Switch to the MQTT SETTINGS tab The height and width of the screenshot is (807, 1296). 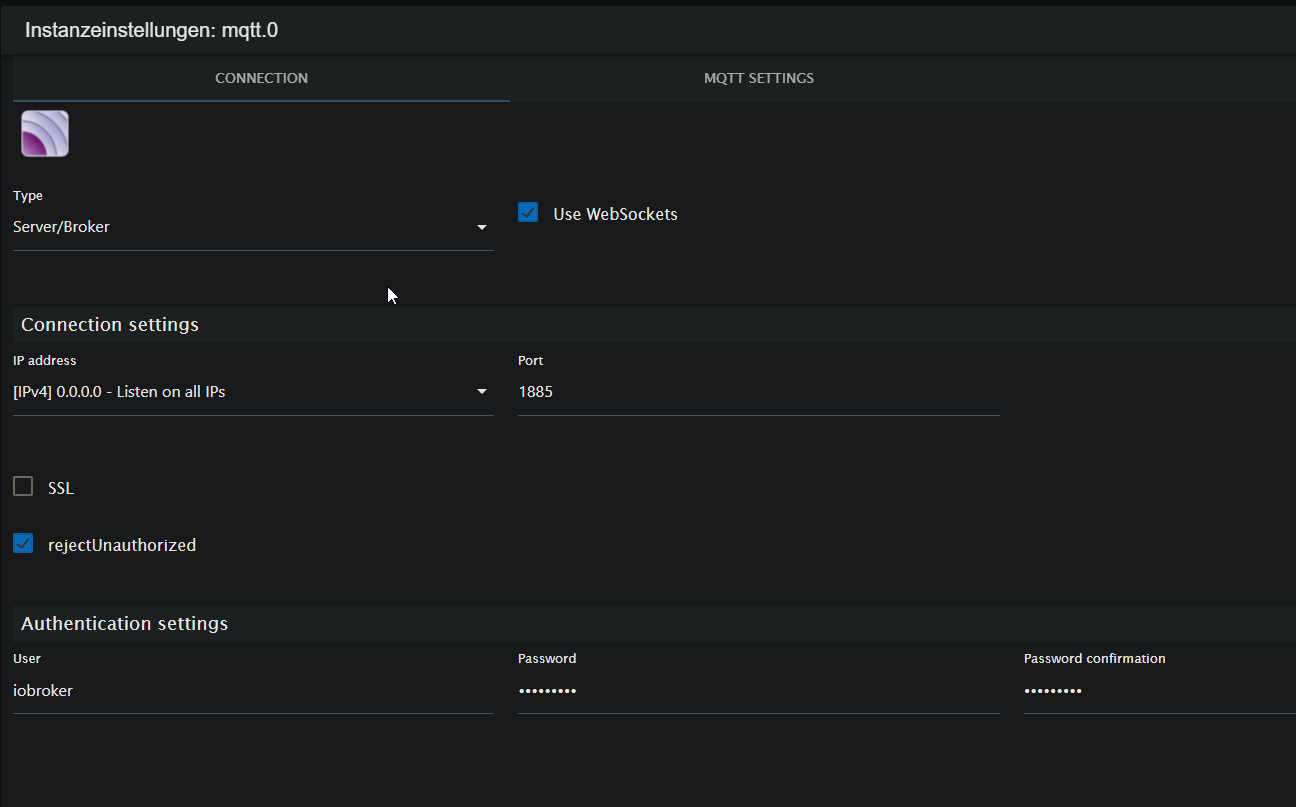759,78
